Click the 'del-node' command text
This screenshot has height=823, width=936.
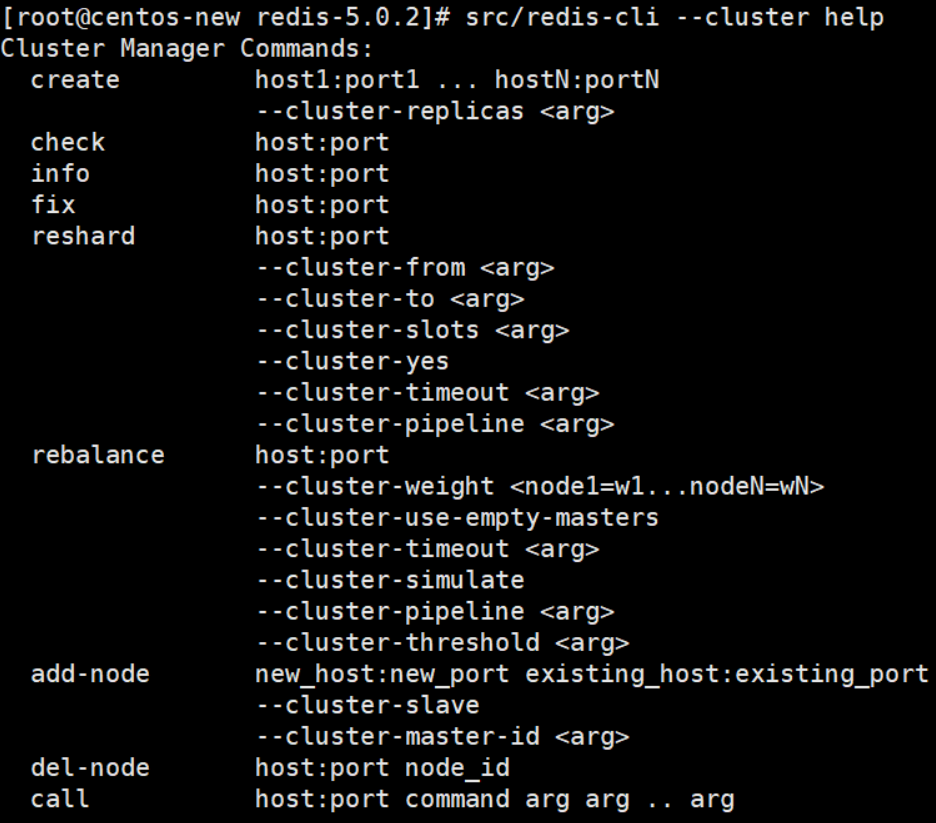coord(90,767)
